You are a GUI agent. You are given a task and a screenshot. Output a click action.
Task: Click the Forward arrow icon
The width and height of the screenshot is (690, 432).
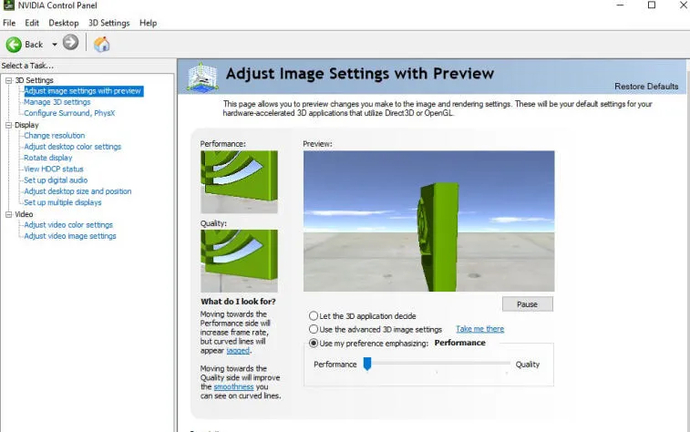[x=70, y=43]
